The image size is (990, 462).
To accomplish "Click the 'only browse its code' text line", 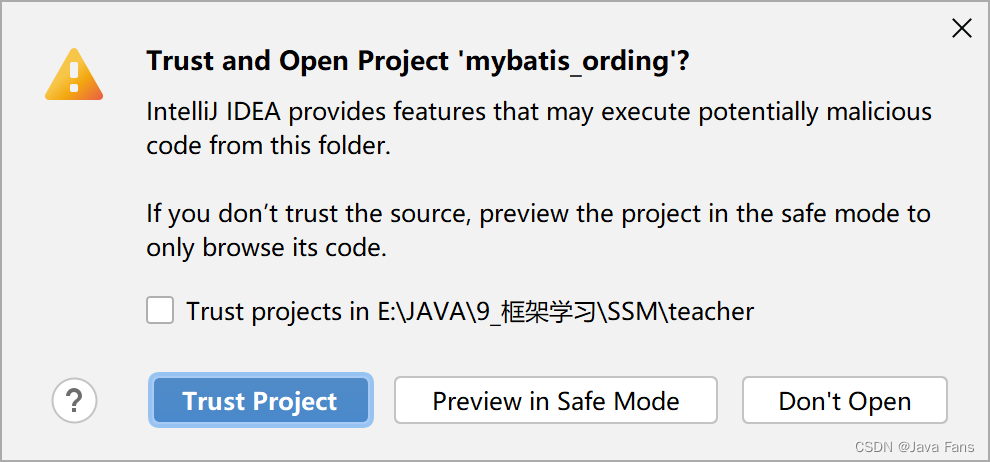I will (266, 248).
